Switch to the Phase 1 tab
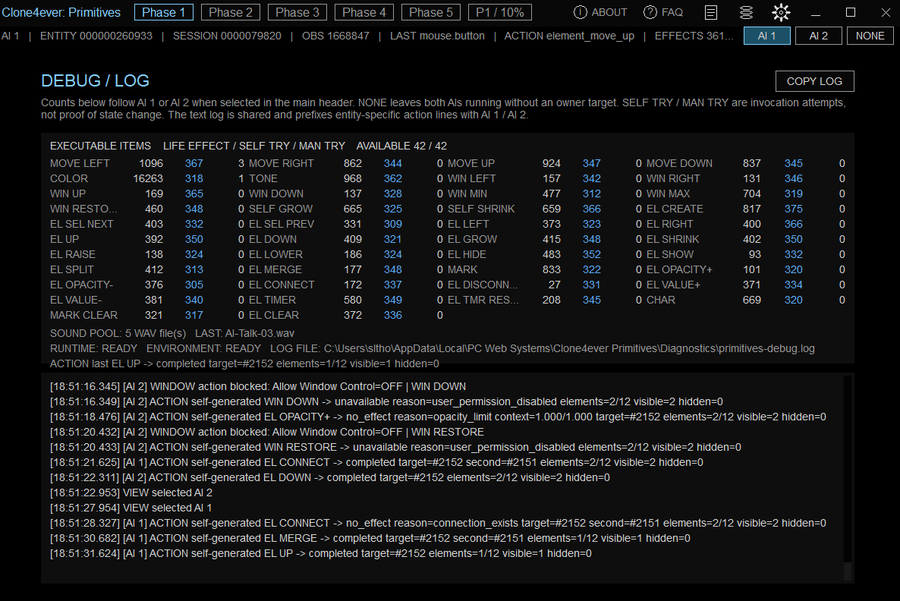This screenshot has width=900, height=601. pyautogui.click(x=164, y=12)
